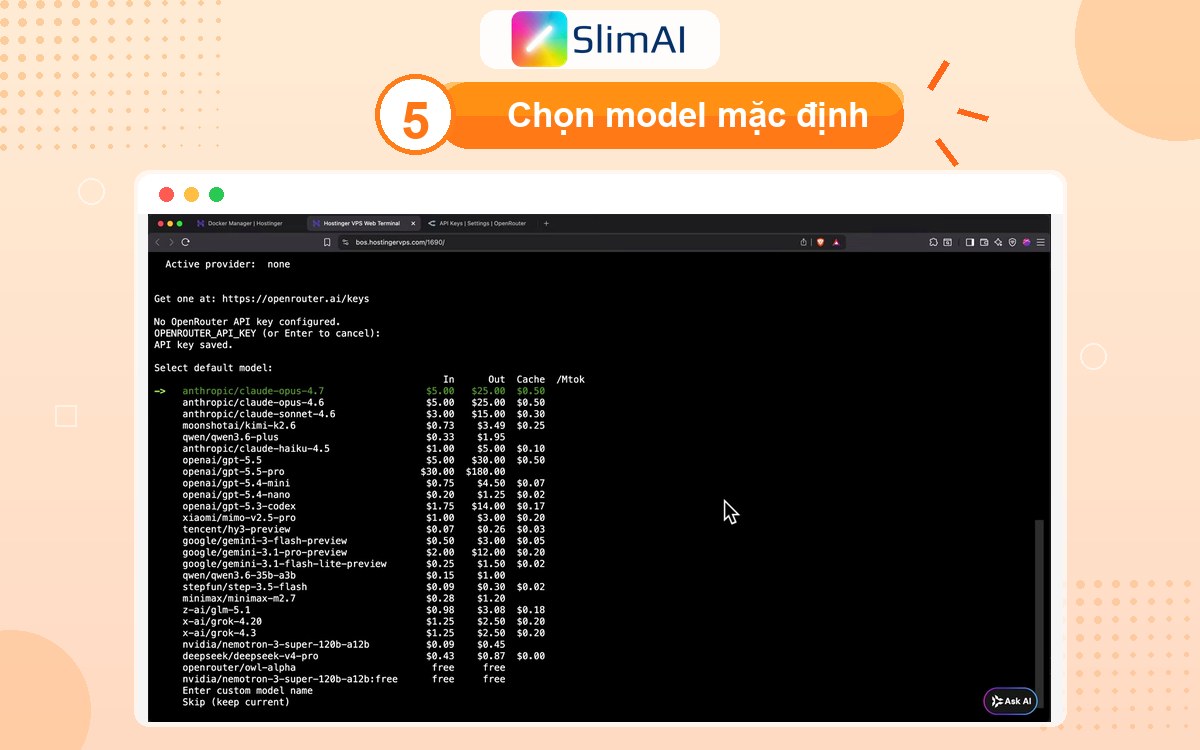Select openai/gpt-5.4-nano model
The height and width of the screenshot is (750, 1200).
(x=236, y=495)
